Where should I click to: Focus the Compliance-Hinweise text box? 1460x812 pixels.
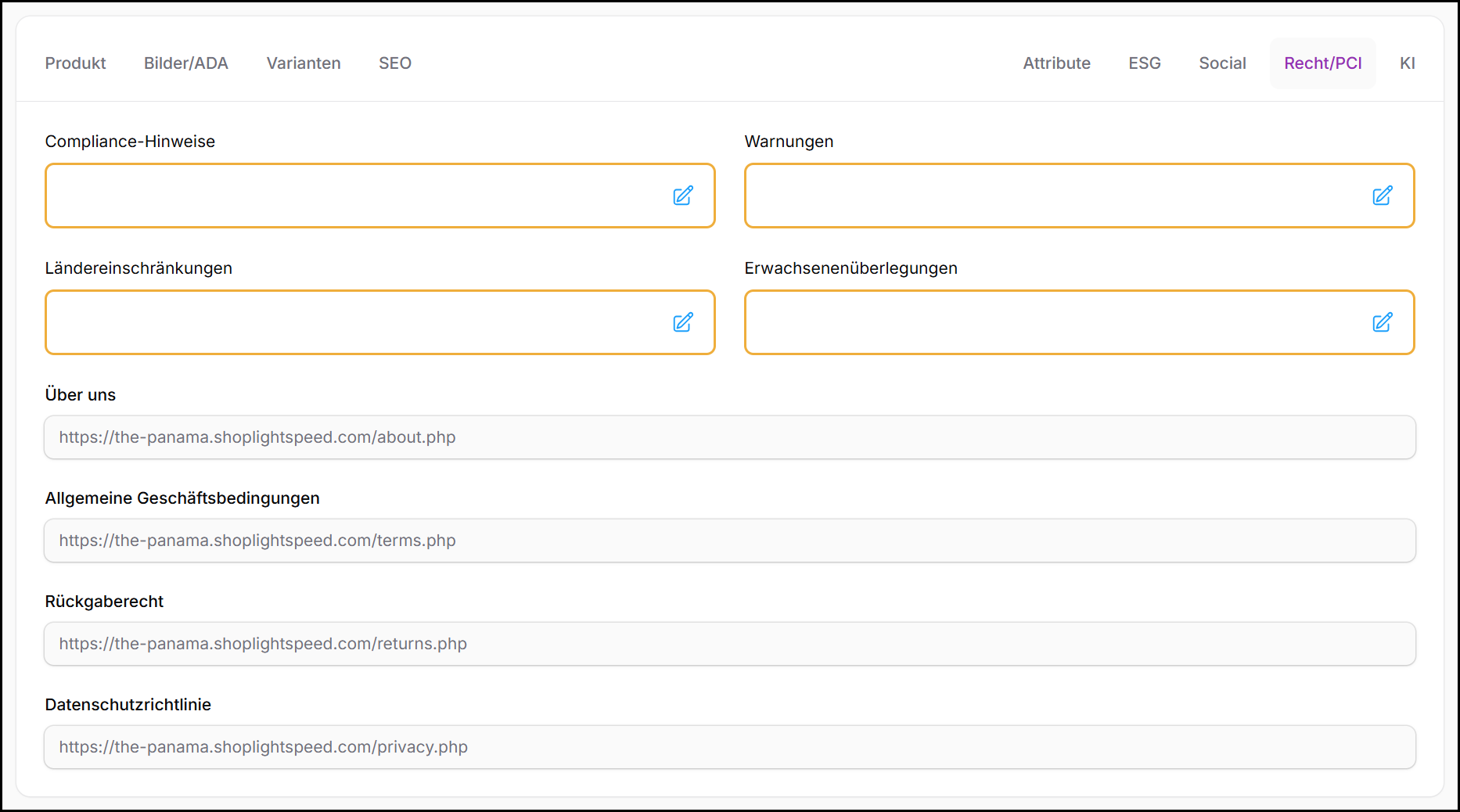coord(352,196)
